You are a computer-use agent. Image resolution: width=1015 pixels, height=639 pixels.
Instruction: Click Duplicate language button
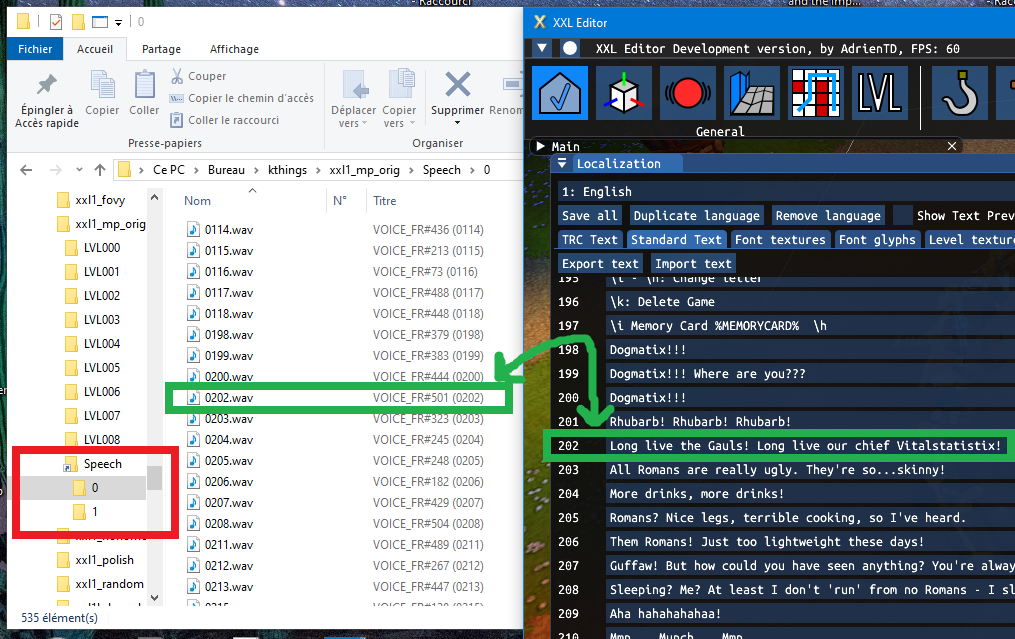pyautogui.click(x=697, y=216)
